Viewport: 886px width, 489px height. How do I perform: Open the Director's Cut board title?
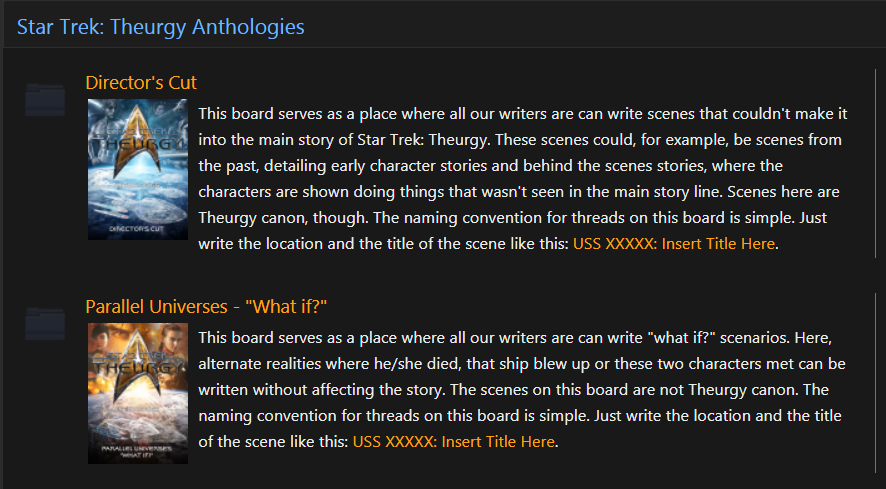(x=141, y=83)
